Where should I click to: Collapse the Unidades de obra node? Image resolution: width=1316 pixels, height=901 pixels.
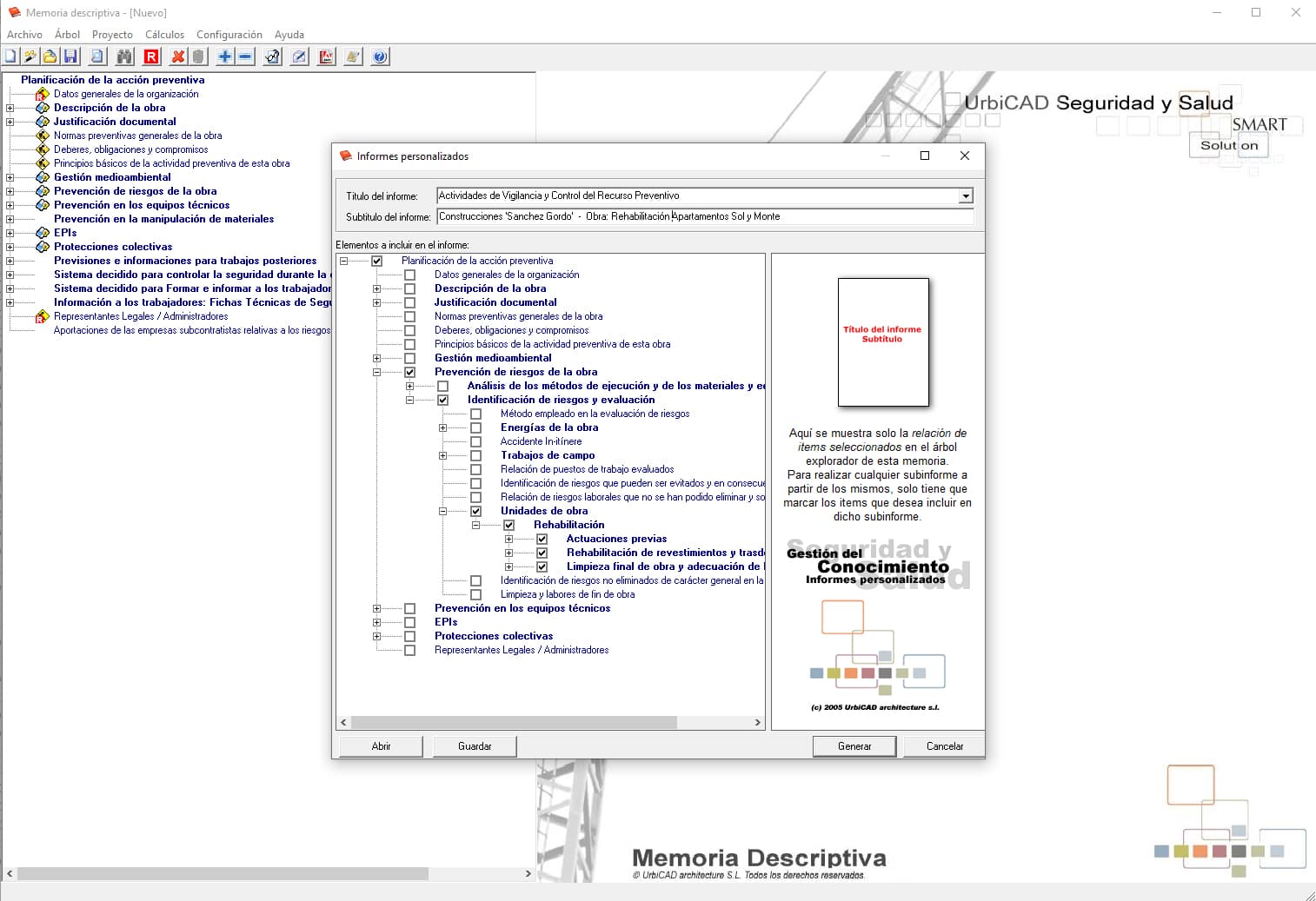coord(443,511)
